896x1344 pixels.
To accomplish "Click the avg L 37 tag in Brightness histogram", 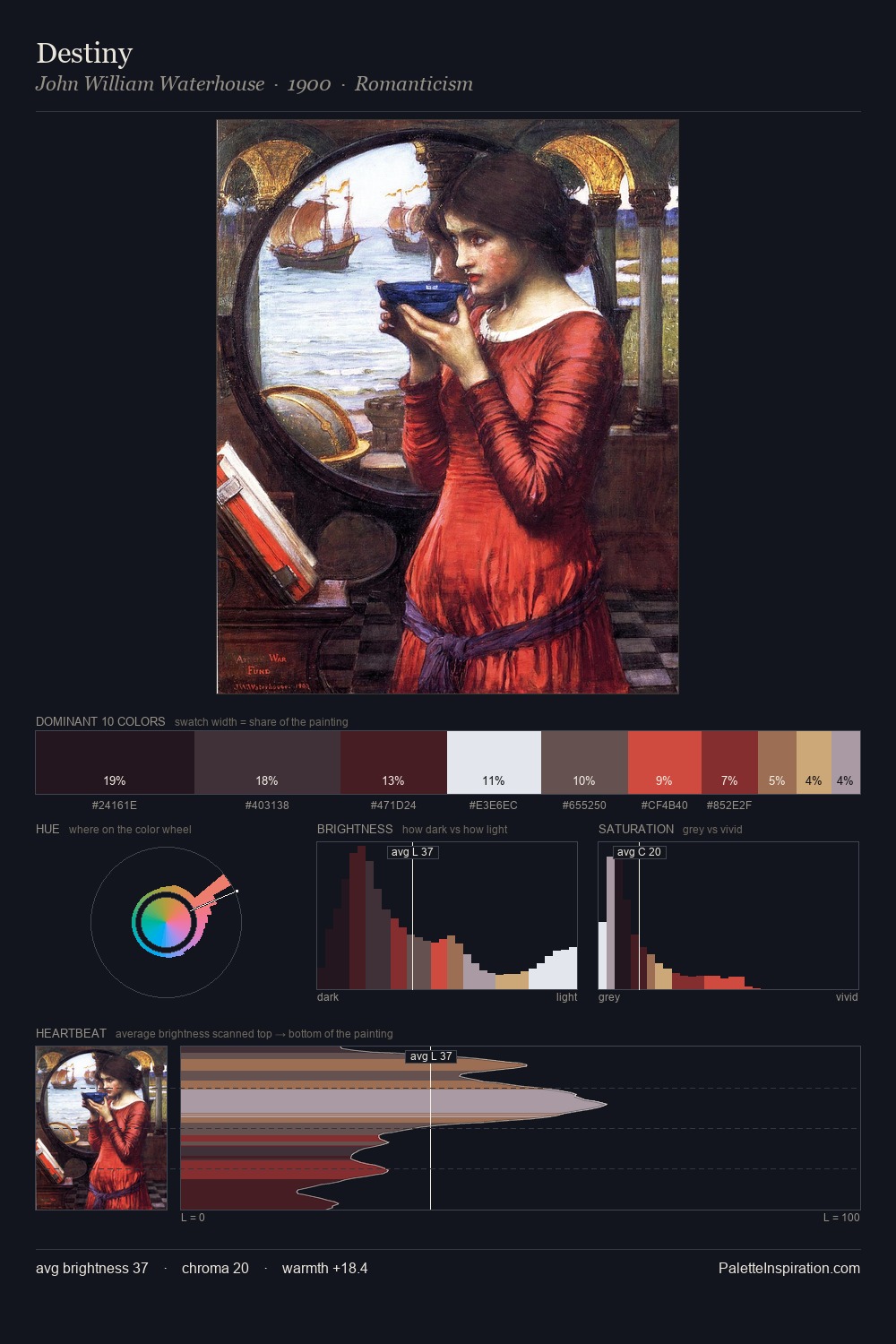I will [x=412, y=852].
